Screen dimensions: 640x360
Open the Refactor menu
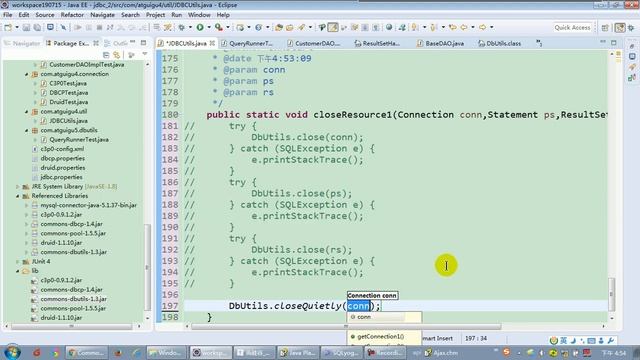[x=72, y=15]
